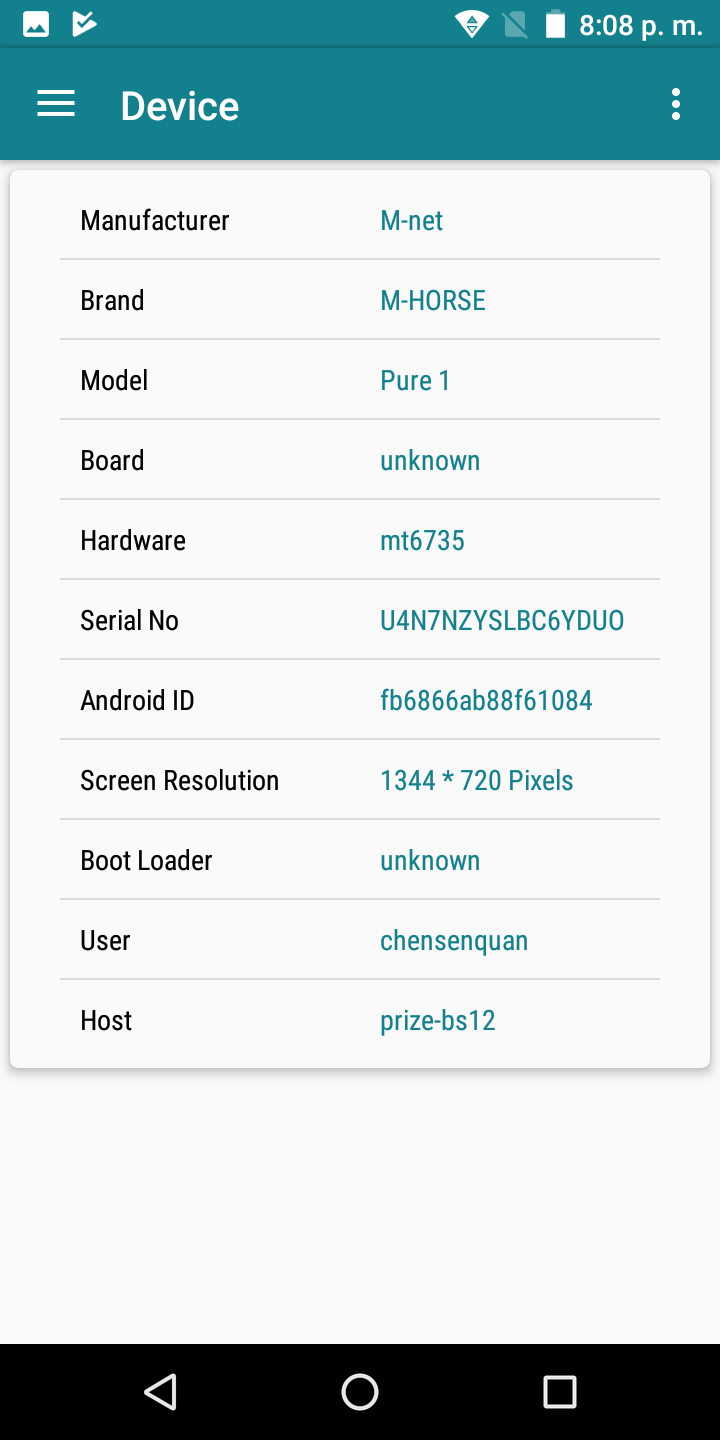The image size is (720, 1440).
Task: Tap the Android ID value fb6866ab88f61084
Action: 486,700
